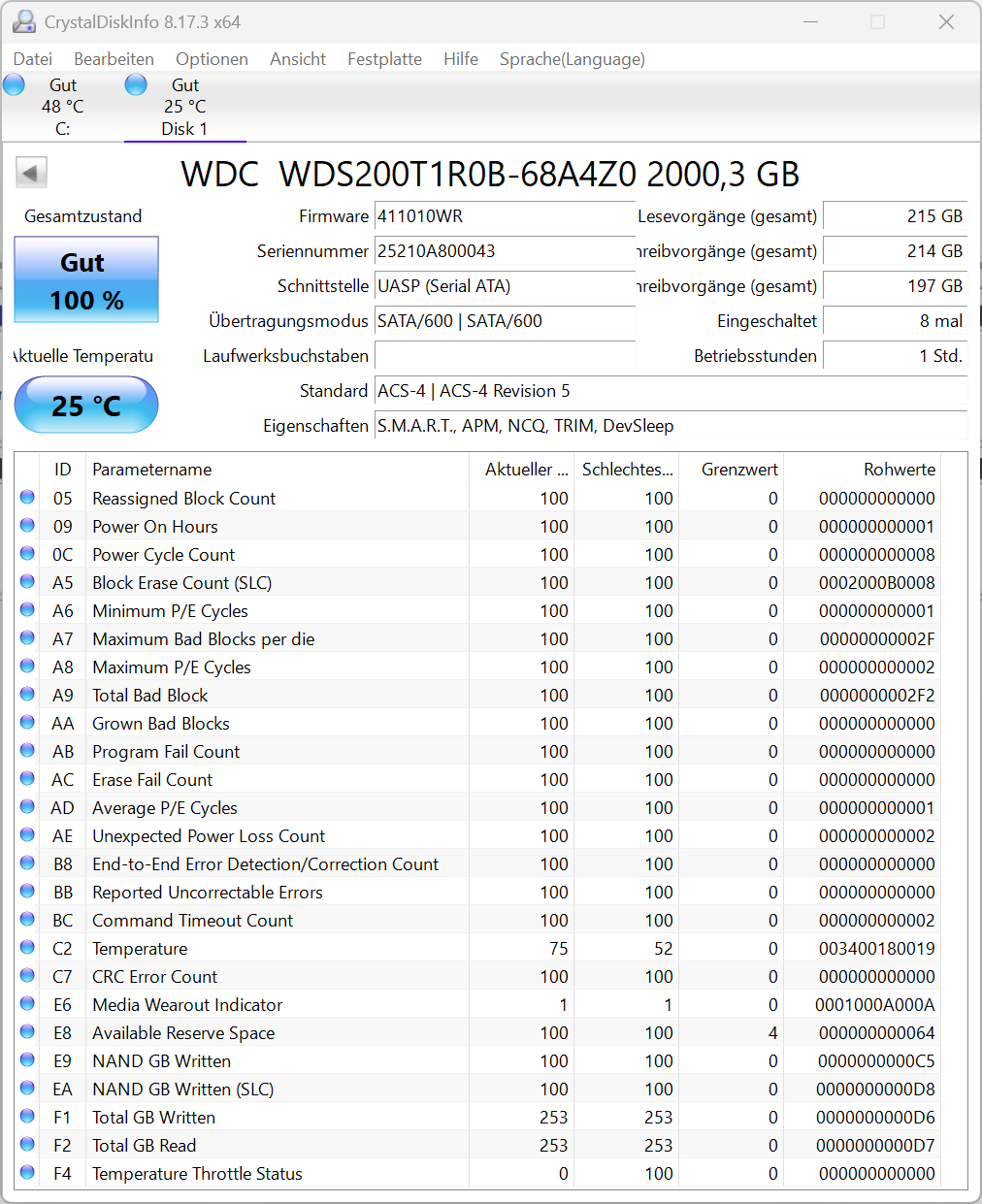This screenshot has width=982, height=1204.
Task: Click the previous disk arrow button
Action: click(31, 174)
